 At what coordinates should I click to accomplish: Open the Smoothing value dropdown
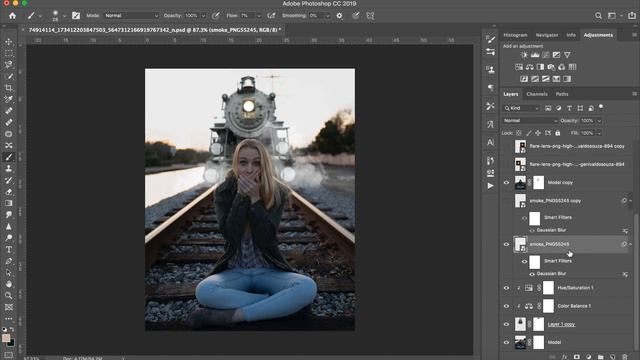327,16
